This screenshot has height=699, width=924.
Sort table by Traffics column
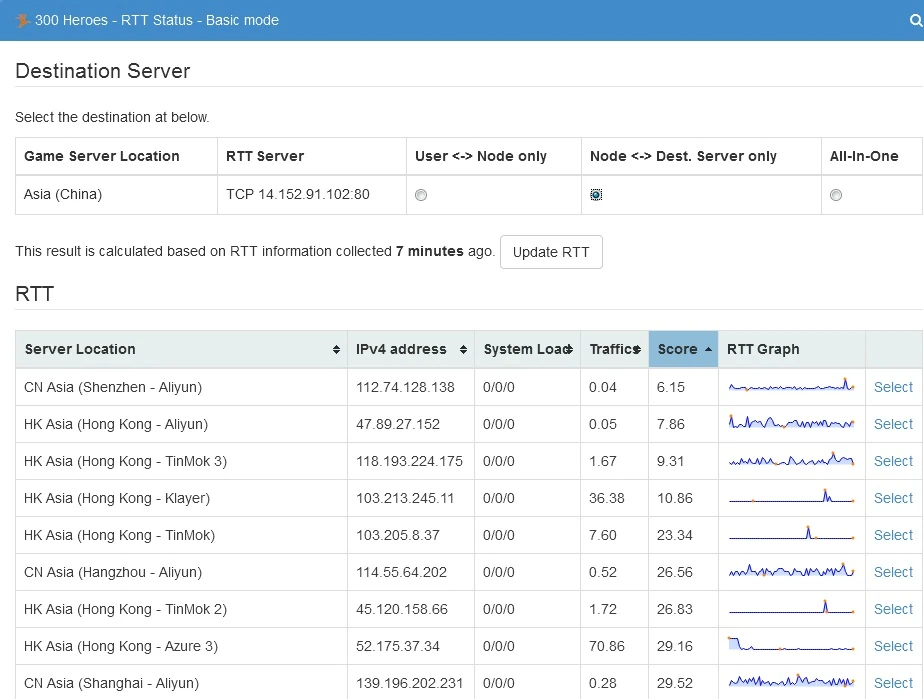613,349
